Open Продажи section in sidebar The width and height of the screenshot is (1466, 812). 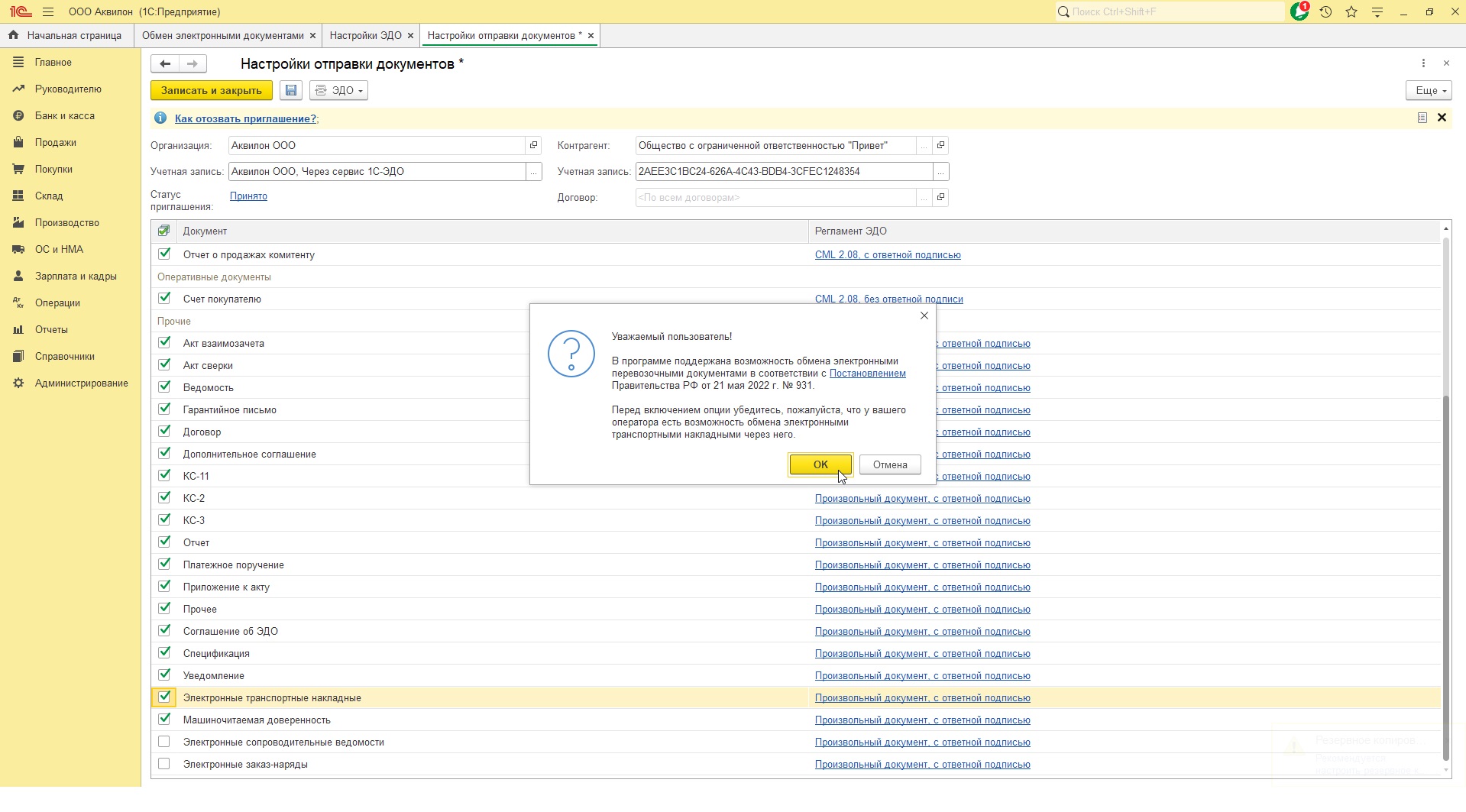click(55, 143)
